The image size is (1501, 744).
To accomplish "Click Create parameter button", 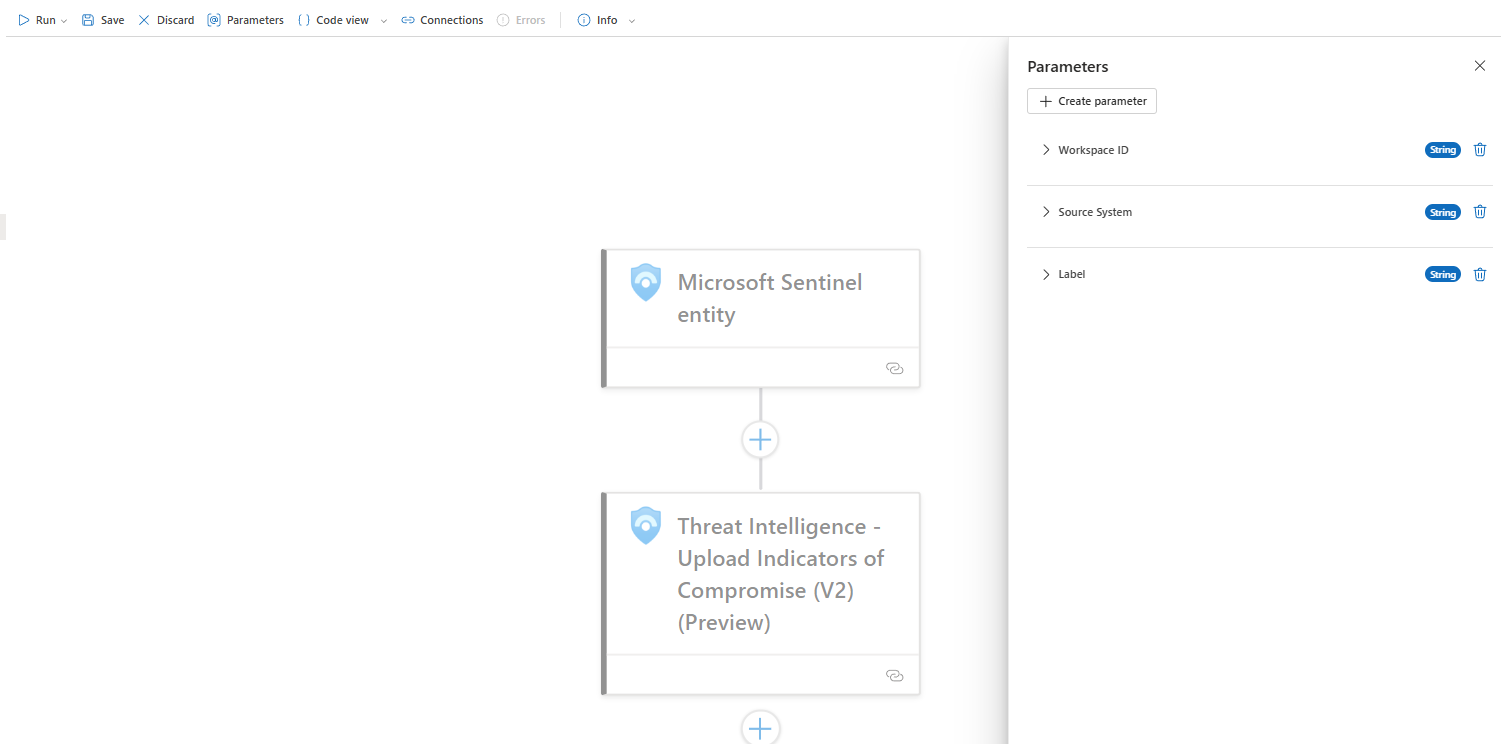I will (x=1092, y=101).
